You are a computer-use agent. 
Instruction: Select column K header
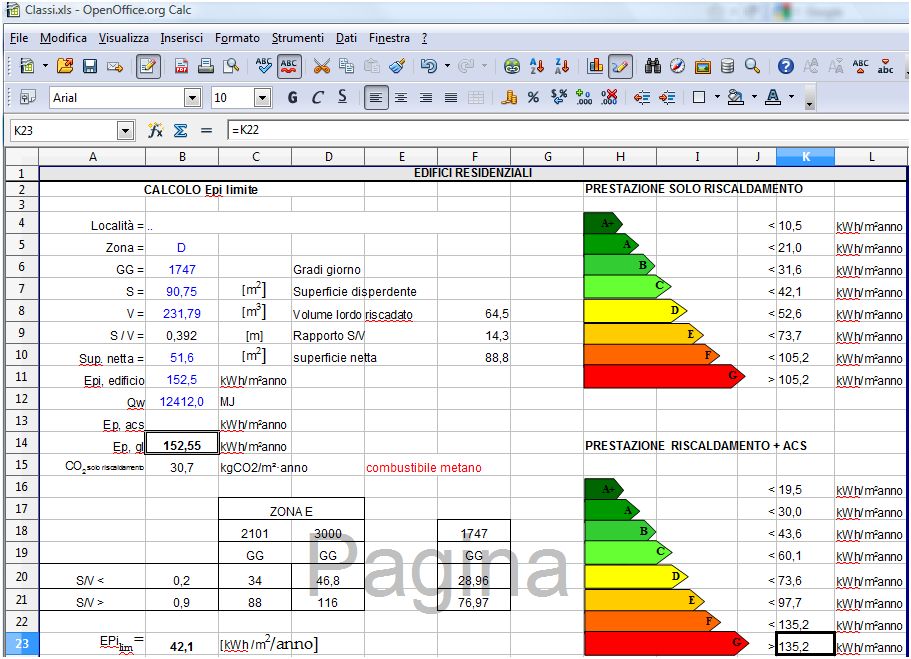pyautogui.click(x=805, y=156)
